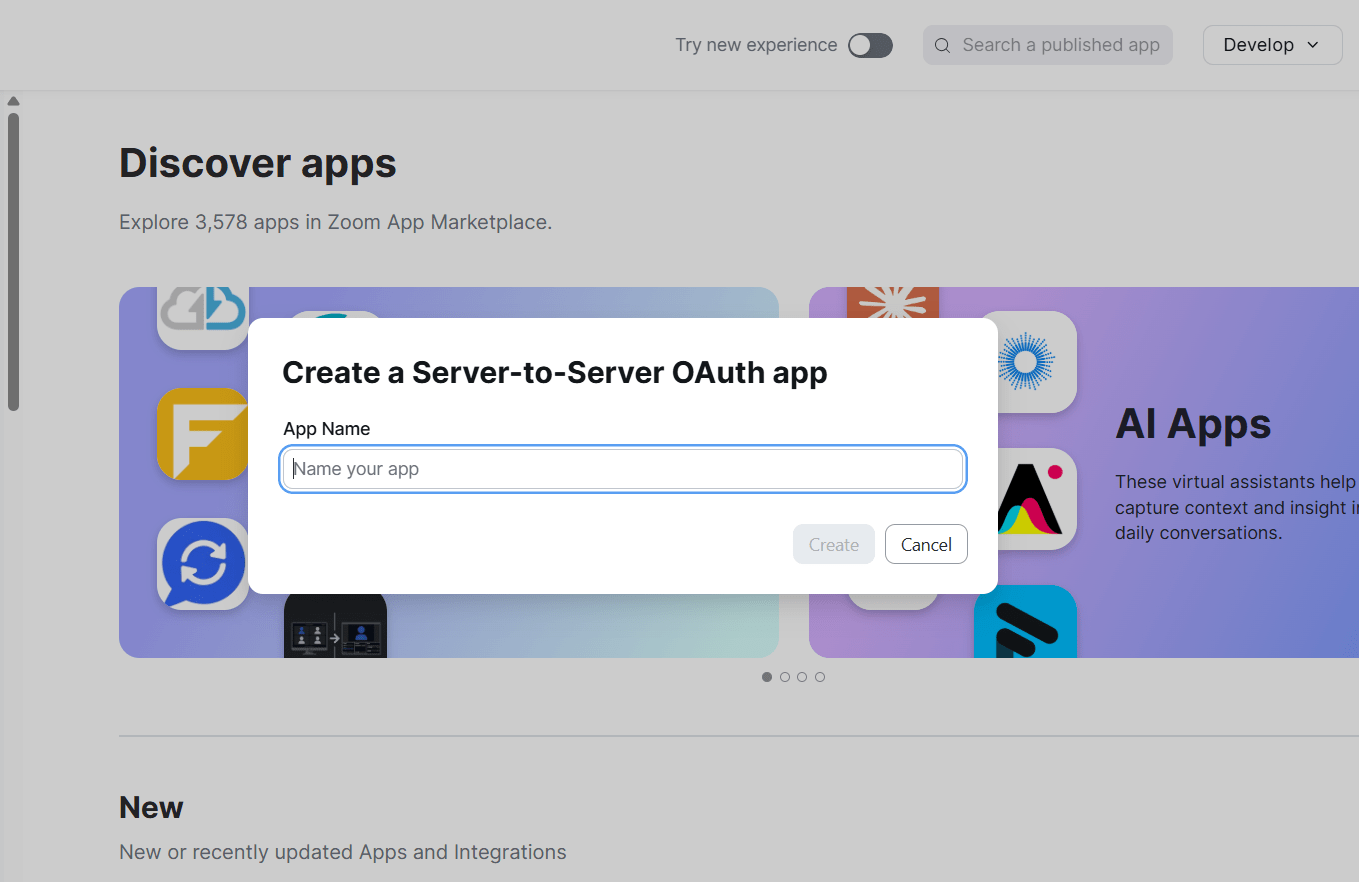Click the yellow F app icon
The width and height of the screenshot is (1359, 882).
[203, 434]
